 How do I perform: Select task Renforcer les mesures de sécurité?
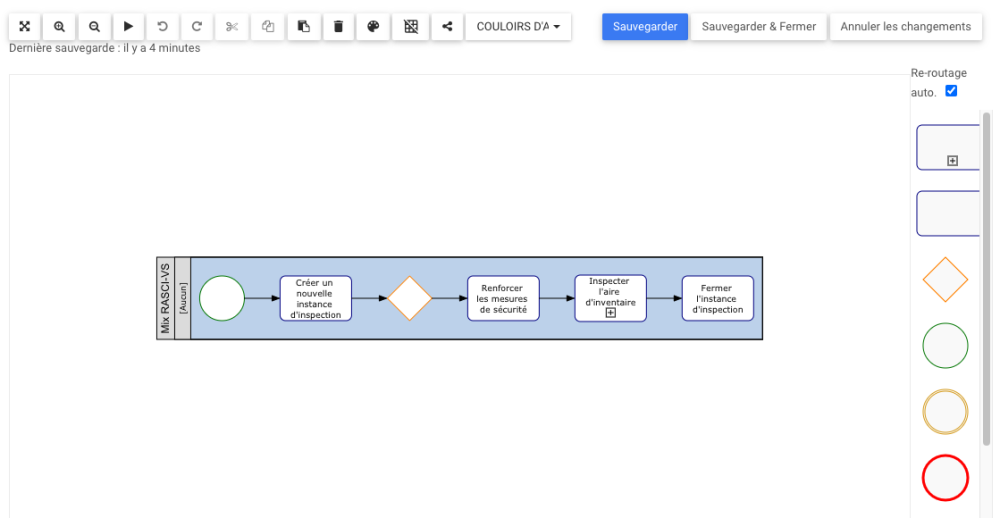tap(503, 298)
